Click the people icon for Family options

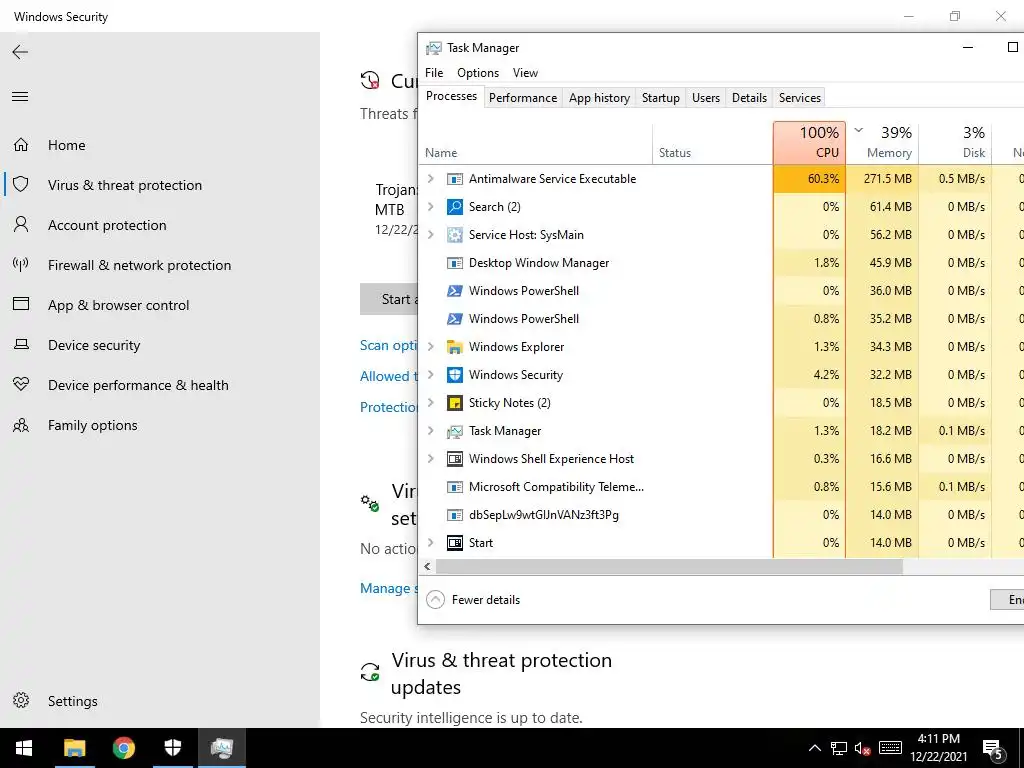tap(21, 425)
